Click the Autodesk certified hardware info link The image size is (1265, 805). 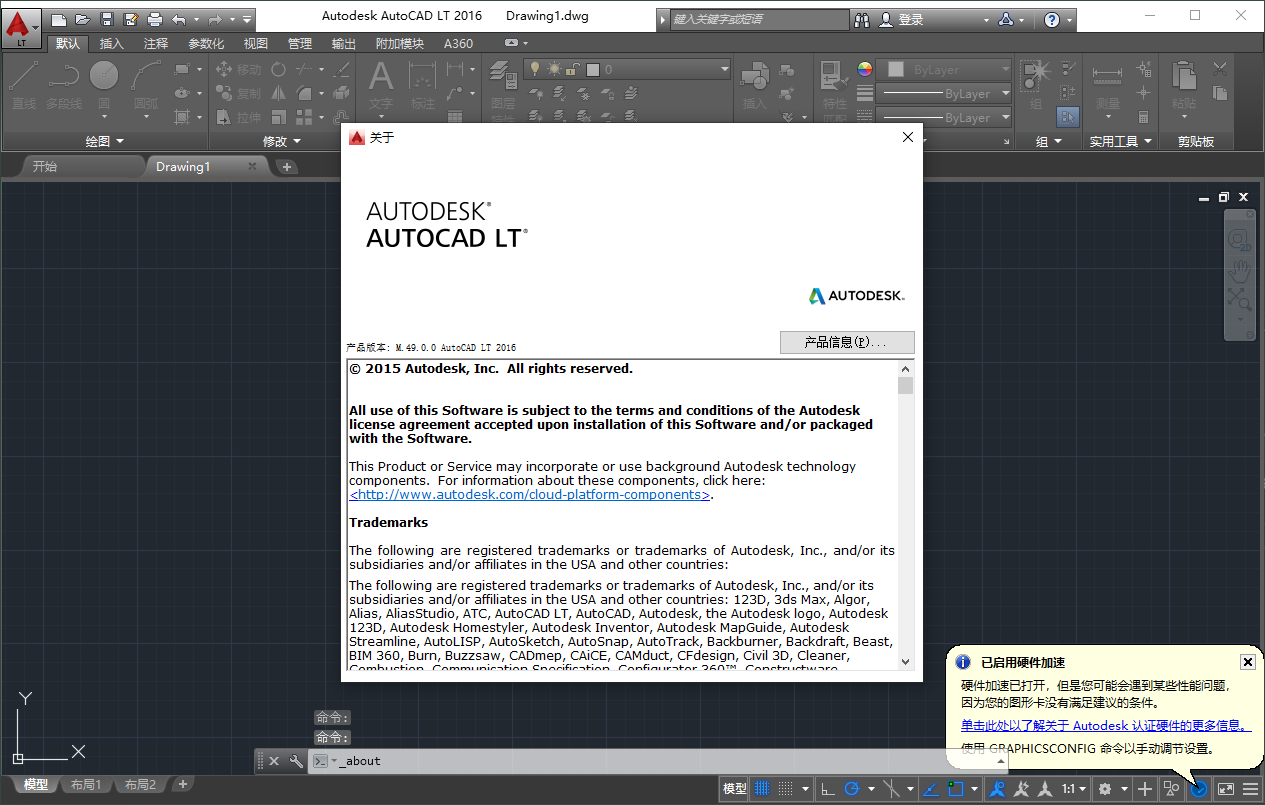(x=1106, y=726)
